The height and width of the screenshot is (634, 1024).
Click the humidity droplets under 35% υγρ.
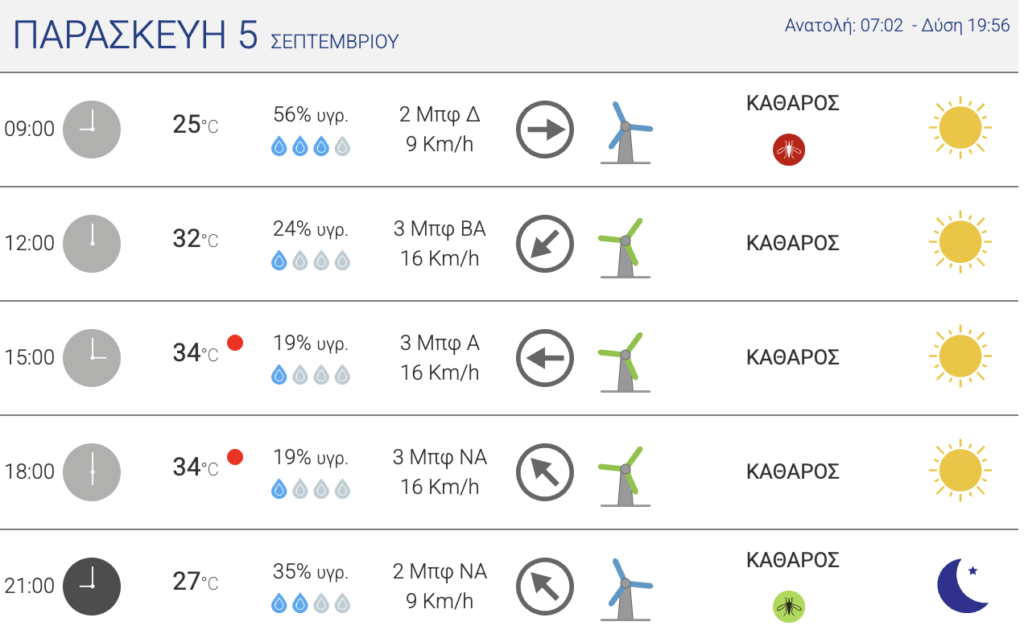coord(310,603)
